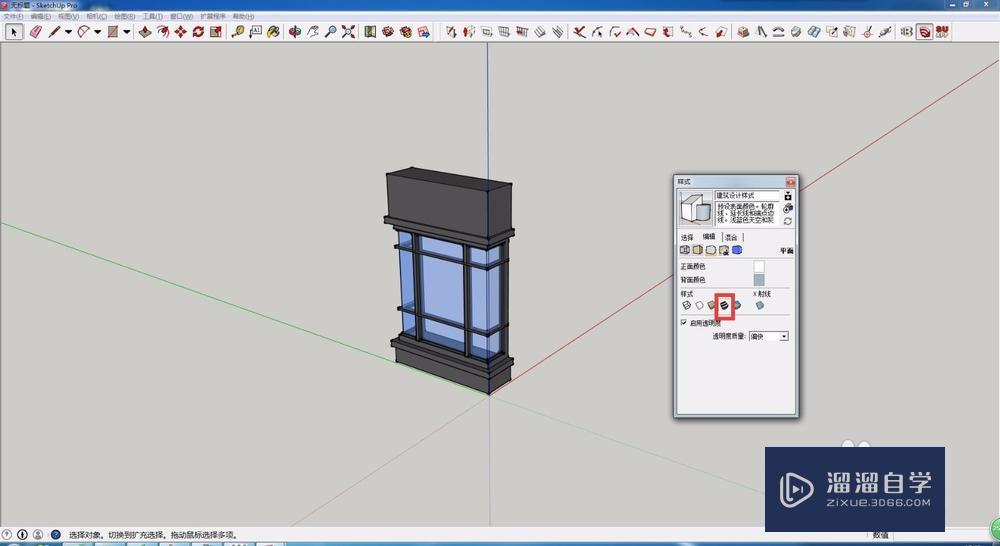Set face style to Hidden Line

pyautogui.click(x=699, y=306)
